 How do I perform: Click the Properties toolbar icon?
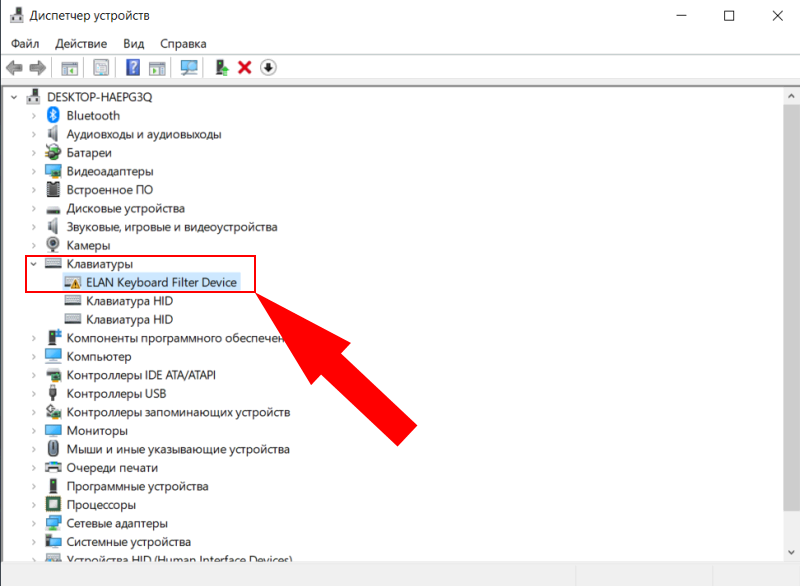[x=101, y=68]
